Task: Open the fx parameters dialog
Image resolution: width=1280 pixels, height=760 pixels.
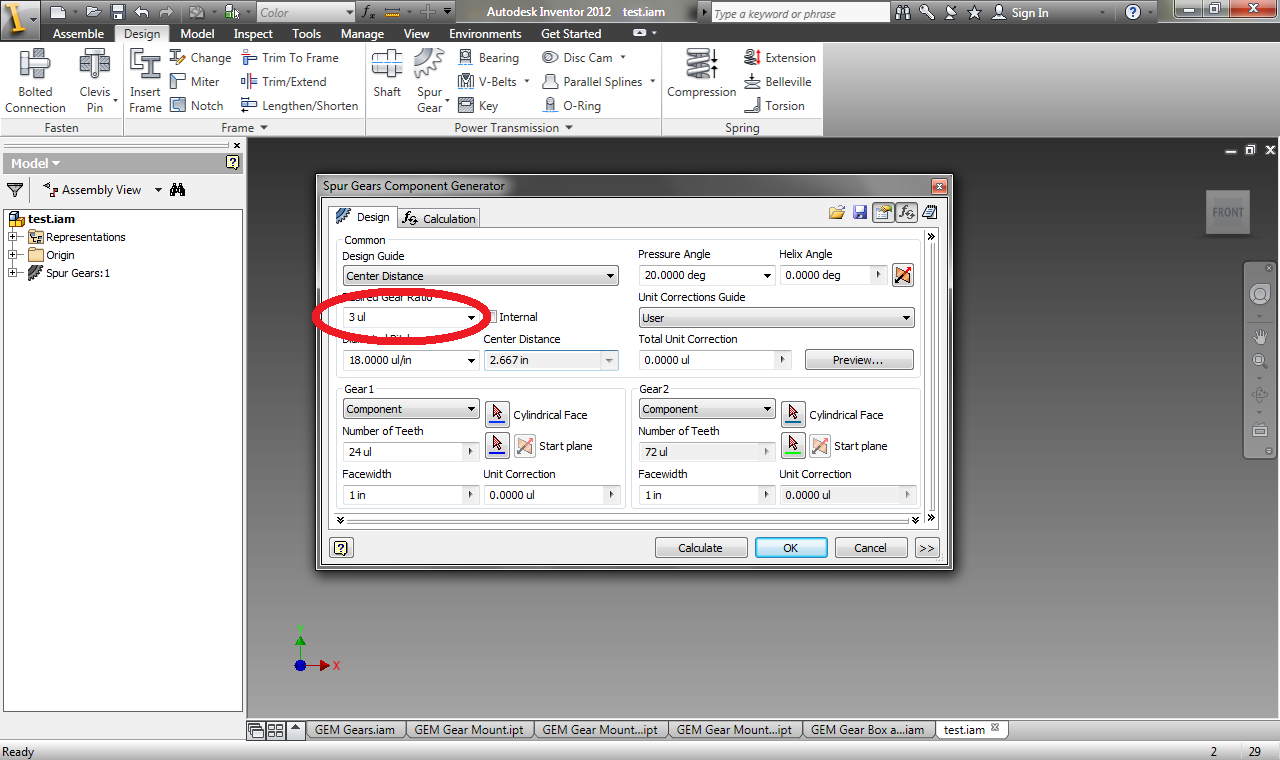Action: (x=368, y=13)
